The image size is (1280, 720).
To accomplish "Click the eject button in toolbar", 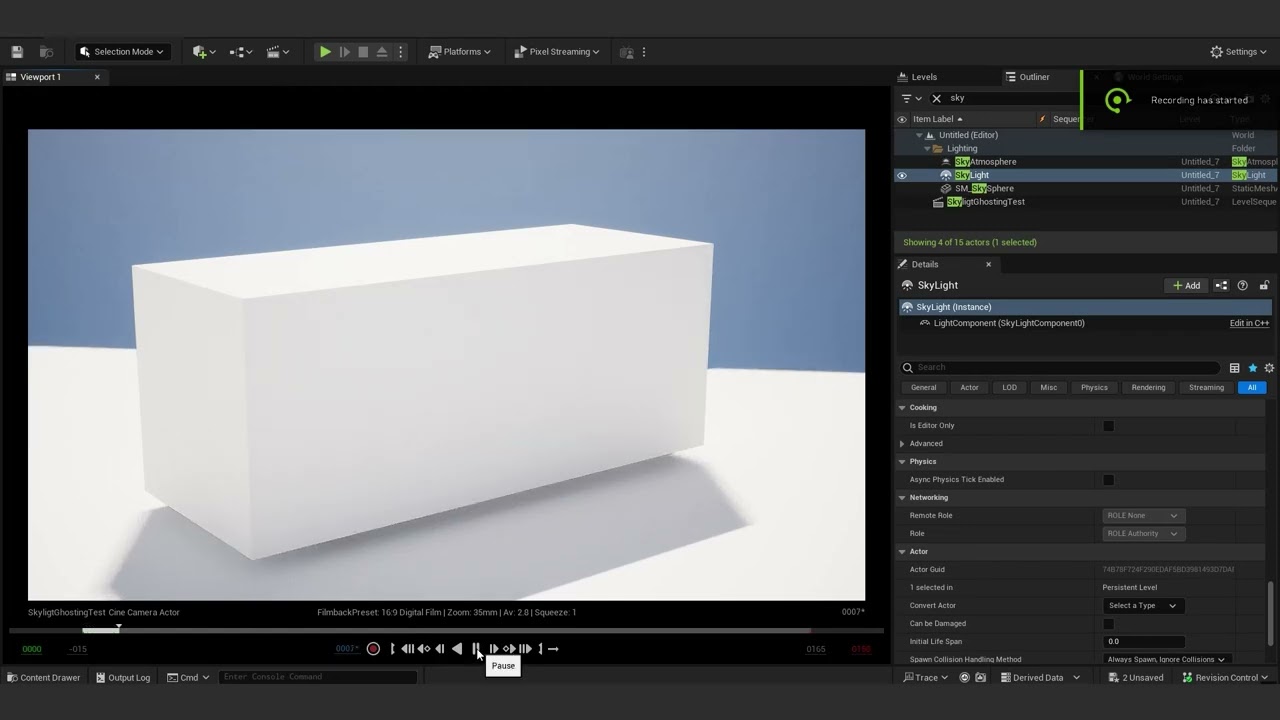I will pyautogui.click(x=382, y=52).
